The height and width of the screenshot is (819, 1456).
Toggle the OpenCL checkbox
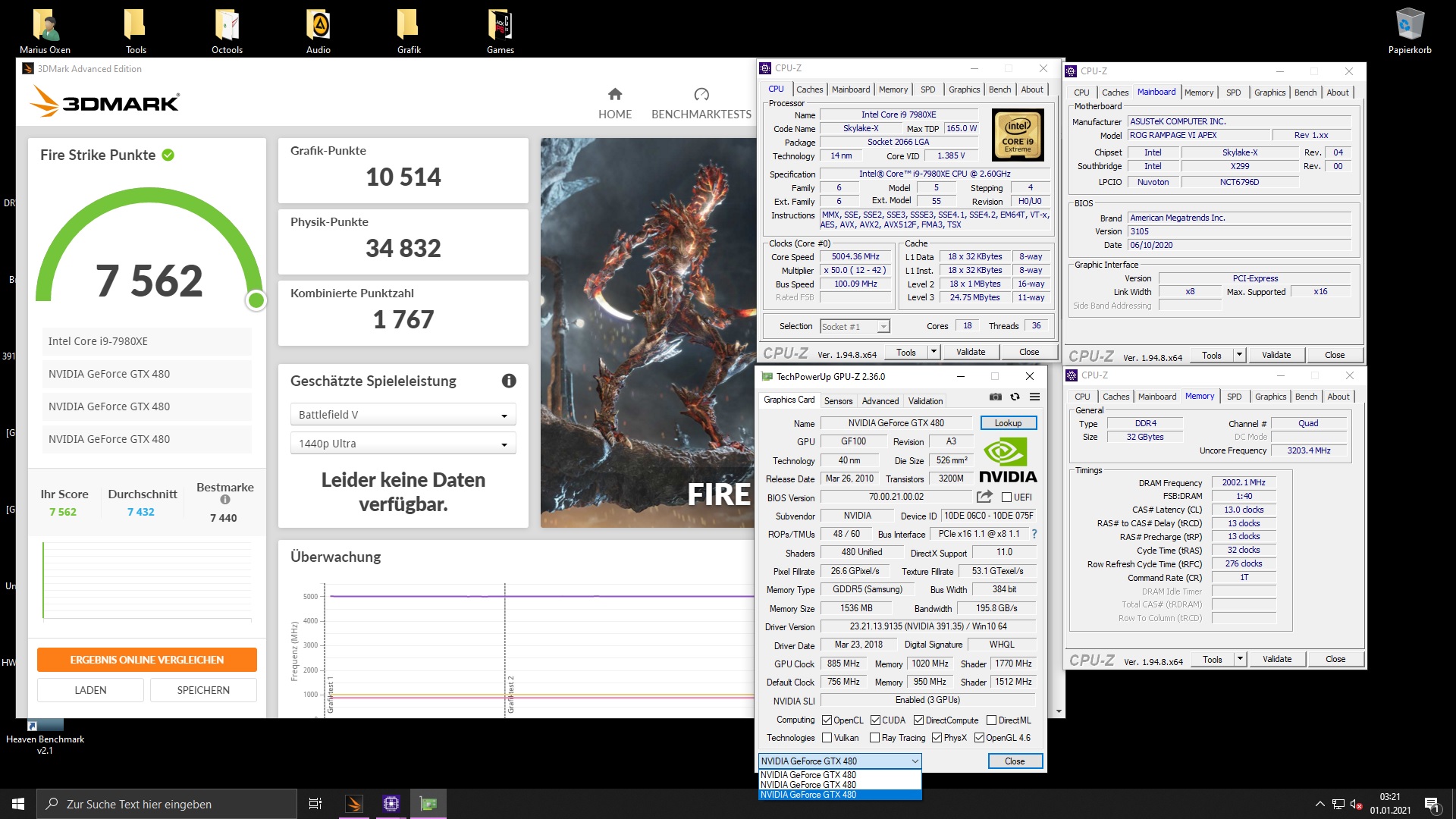pos(827,720)
